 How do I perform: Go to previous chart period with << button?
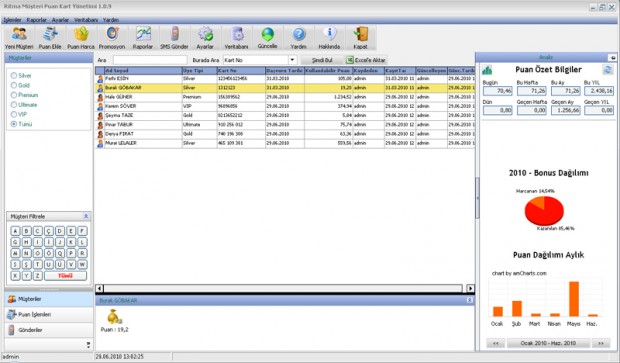495,343
